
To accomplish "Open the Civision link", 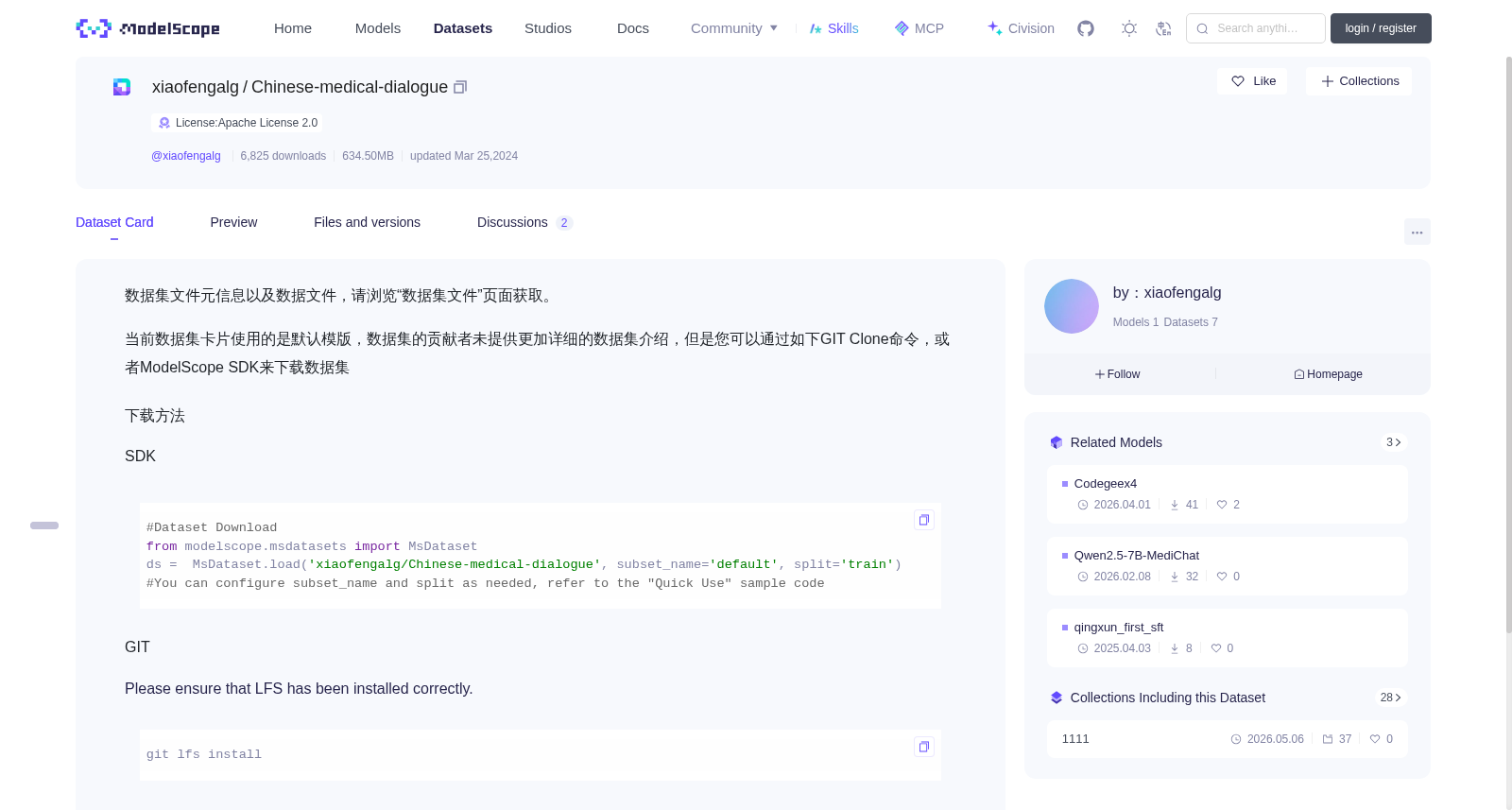I will coord(1021,28).
